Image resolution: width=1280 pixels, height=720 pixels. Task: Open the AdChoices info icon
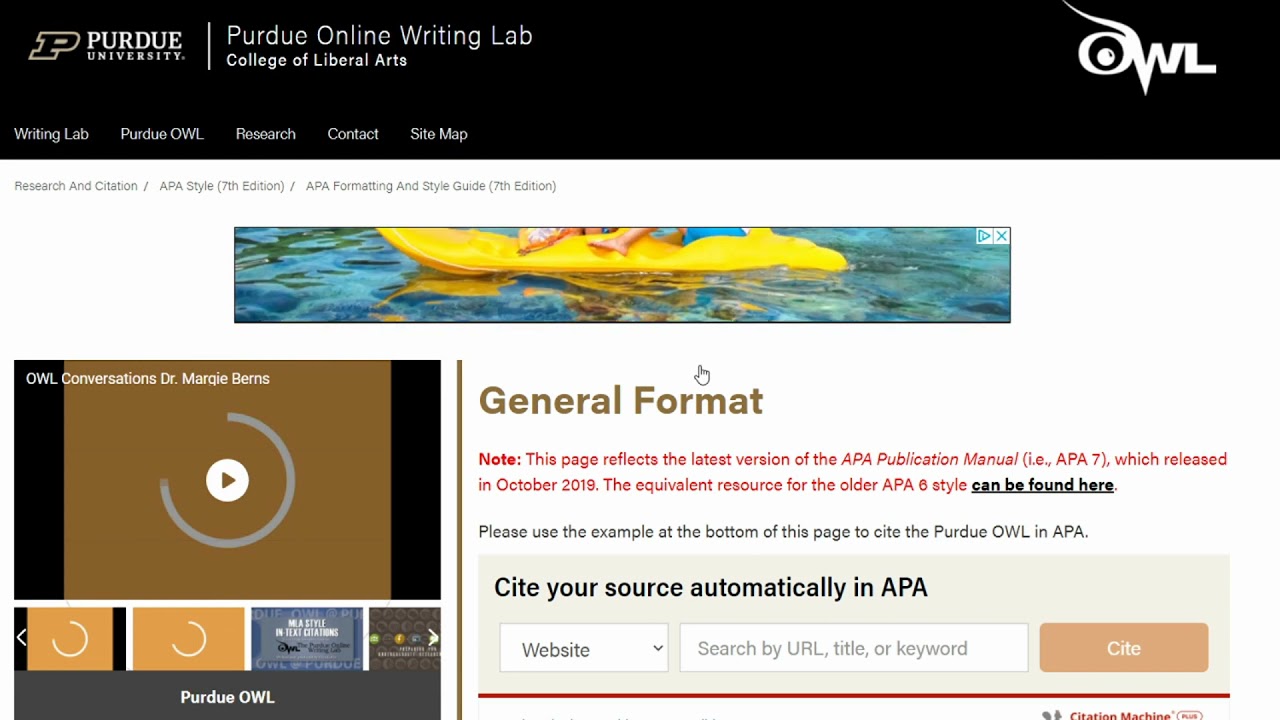[984, 236]
